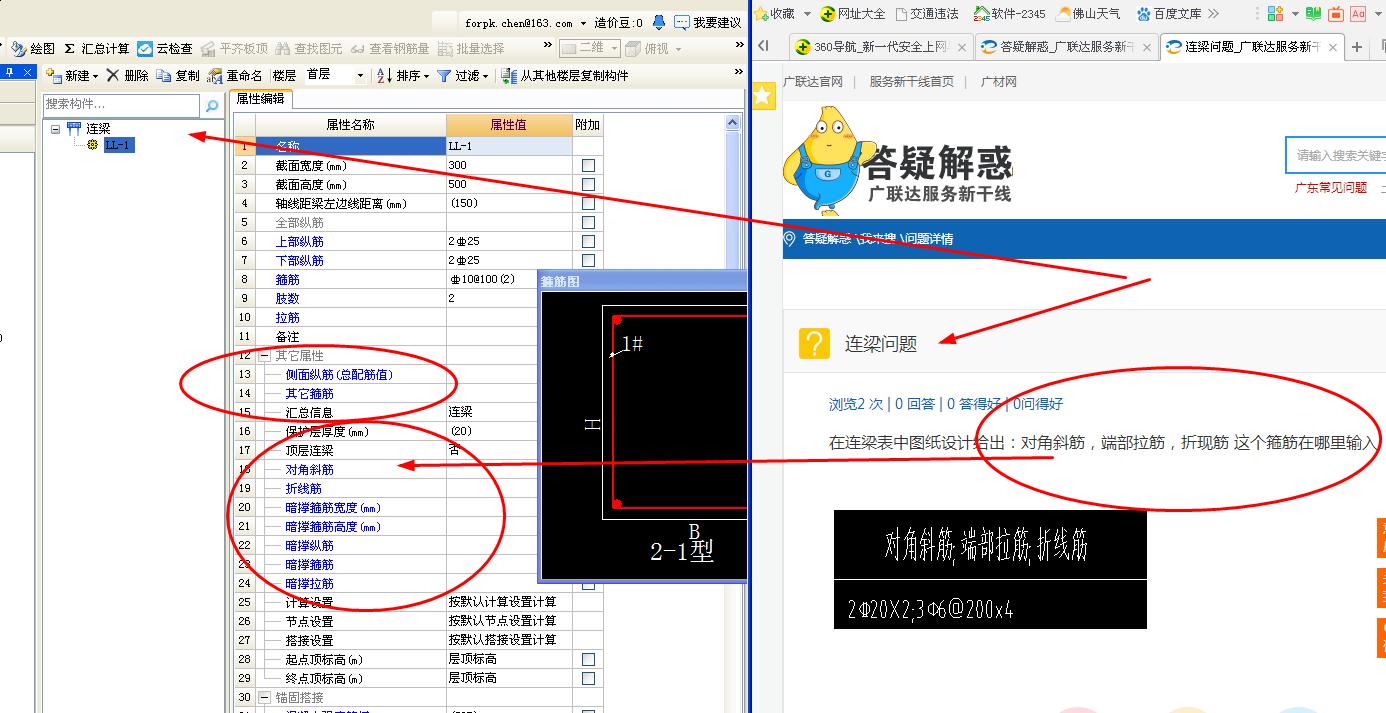Show more bookmarks with chevron

pos(1213,14)
